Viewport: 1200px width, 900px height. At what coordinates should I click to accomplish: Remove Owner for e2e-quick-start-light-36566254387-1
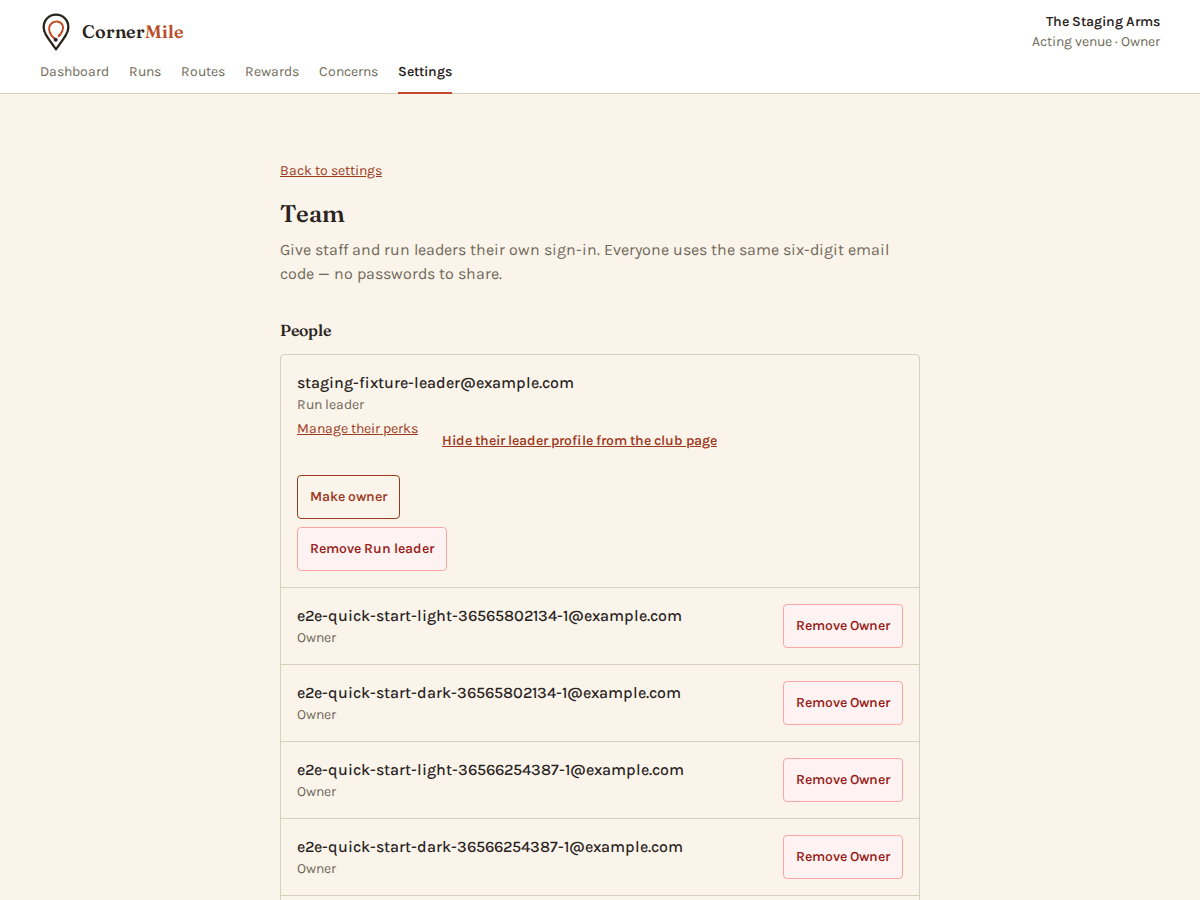pyautogui.click(x=843, y=780)
